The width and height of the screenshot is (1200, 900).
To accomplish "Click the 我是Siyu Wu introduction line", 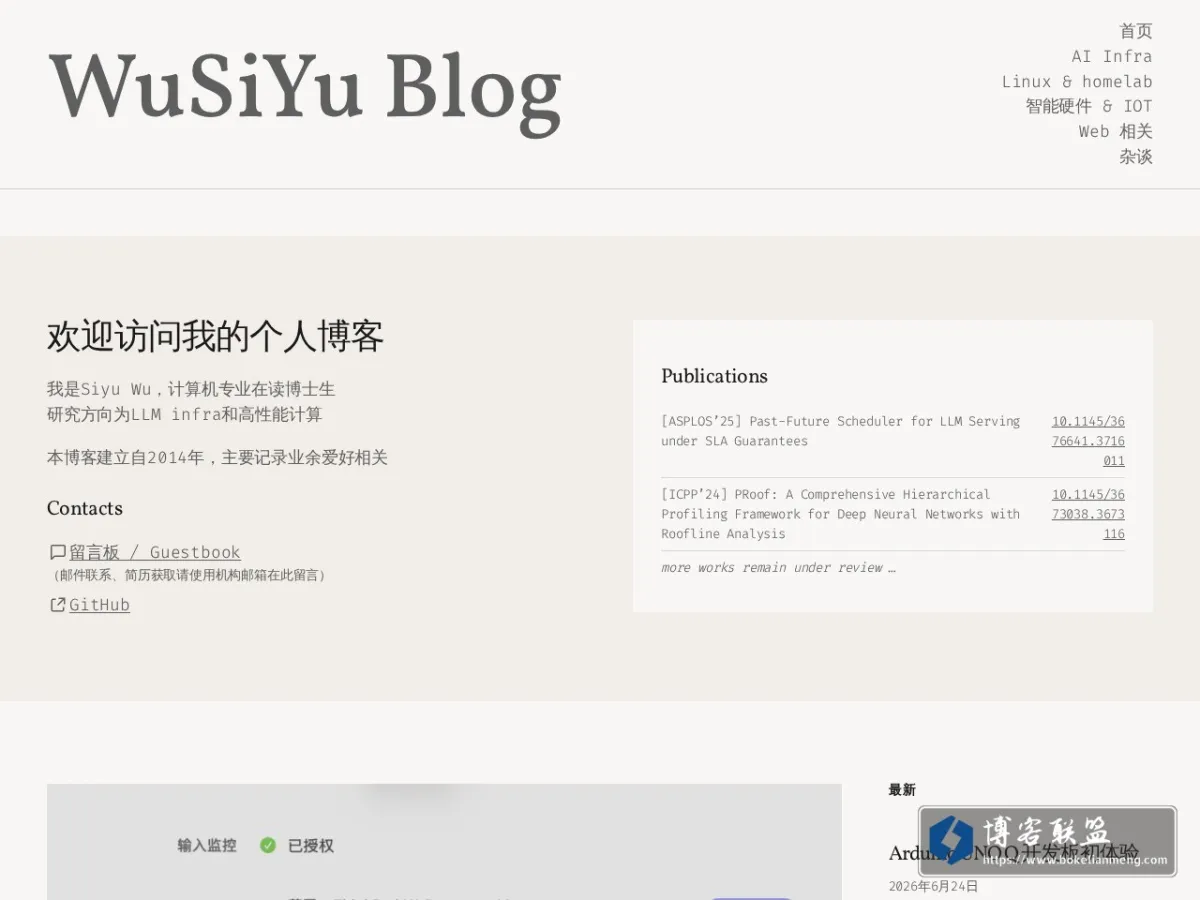I will pos(191,389).
